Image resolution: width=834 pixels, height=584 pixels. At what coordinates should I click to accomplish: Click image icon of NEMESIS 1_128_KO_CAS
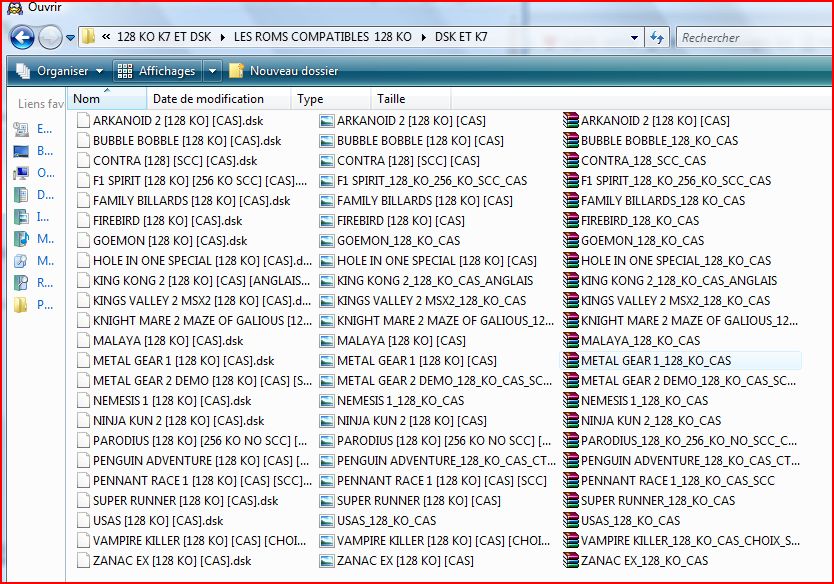pyautogui.click(x=327, y=401)
